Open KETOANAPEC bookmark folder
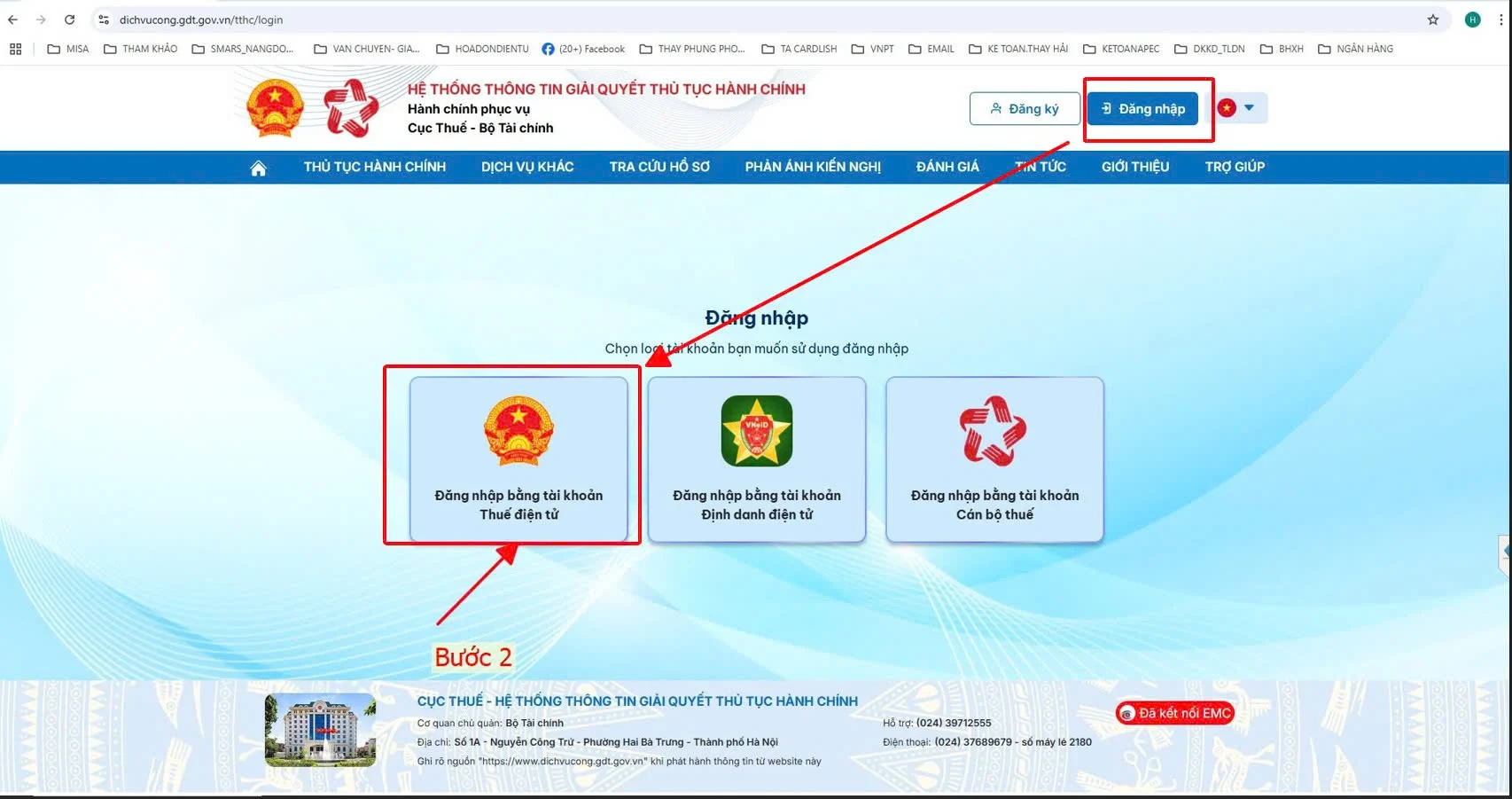The width and height of the screenshot is (1512, 799). (x=1121, y=49)
